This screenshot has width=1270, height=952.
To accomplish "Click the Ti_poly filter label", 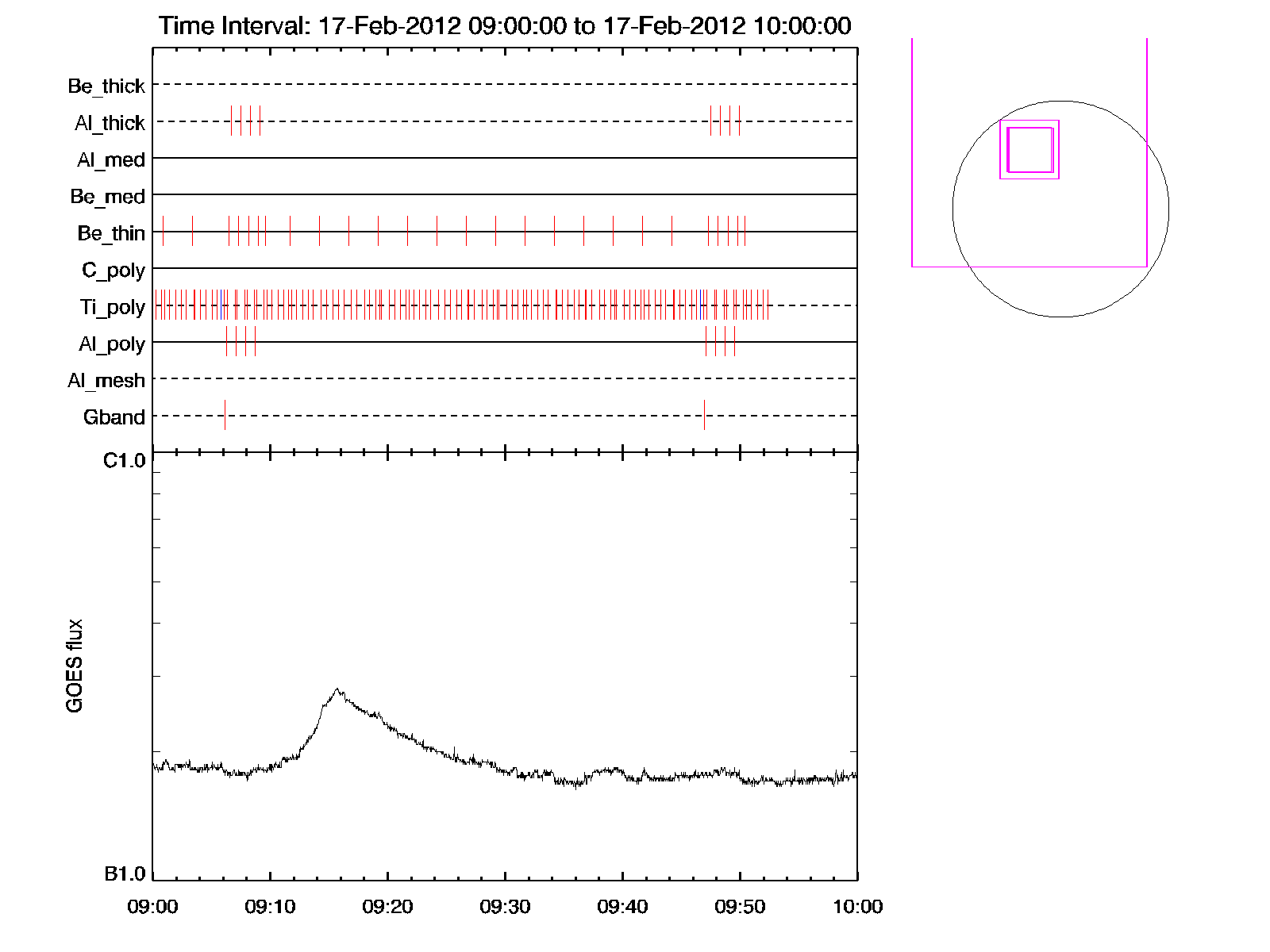I will (x=112, y=307).
